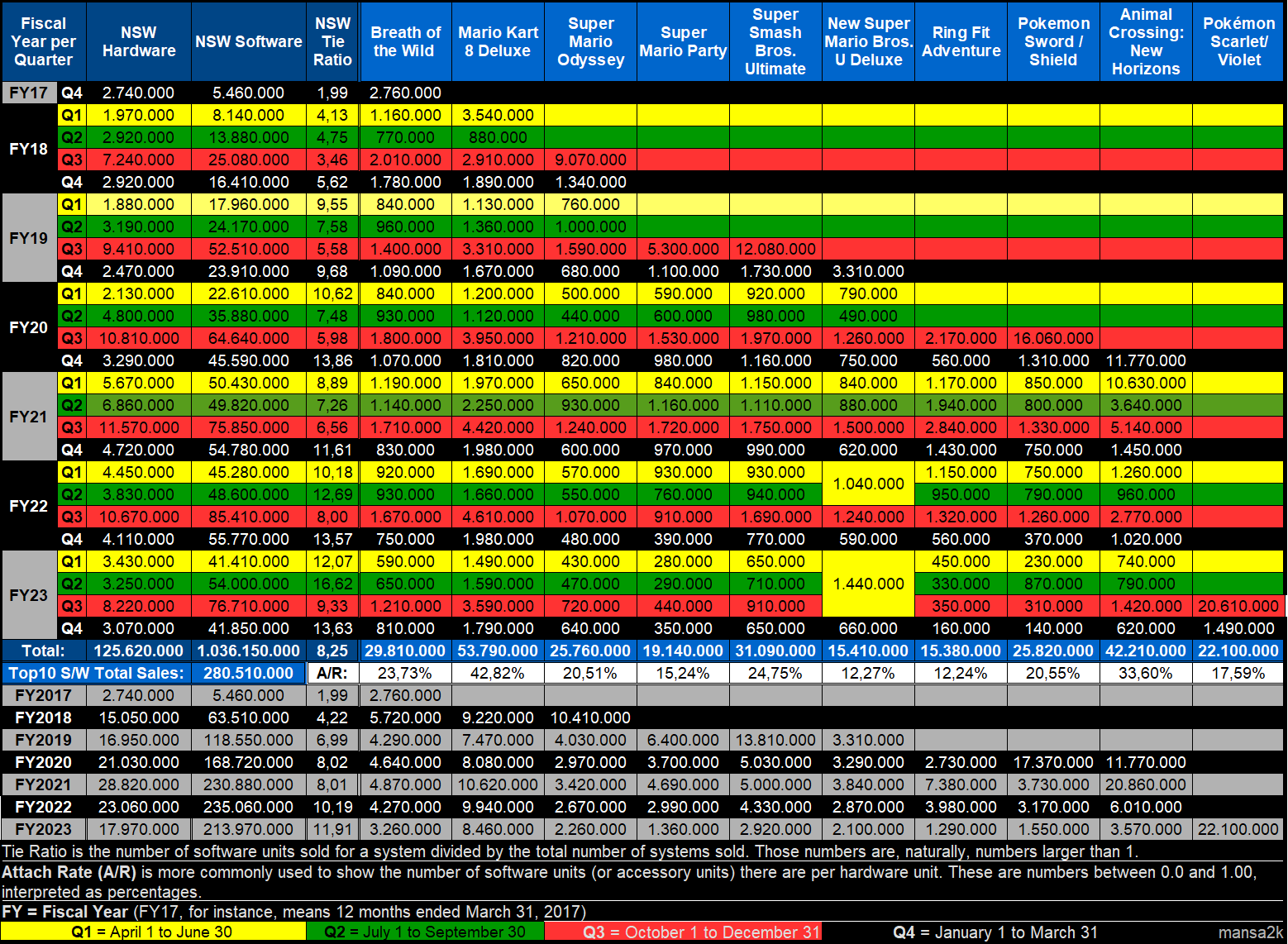Select the 'Mario Kart 8 Deluxe' header
1288x944 pixels.
(499, 41)
